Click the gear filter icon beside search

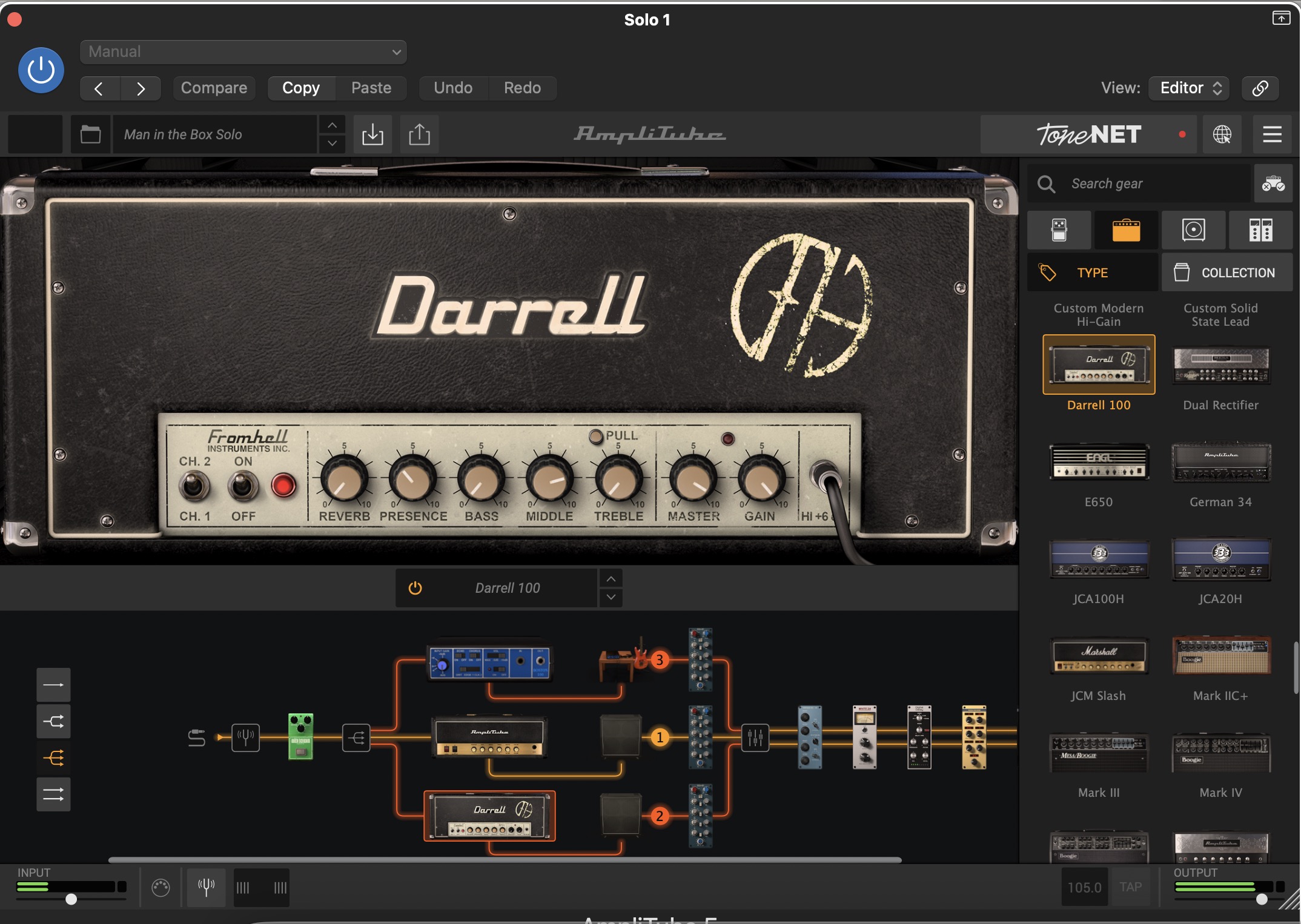point(1273,183)
